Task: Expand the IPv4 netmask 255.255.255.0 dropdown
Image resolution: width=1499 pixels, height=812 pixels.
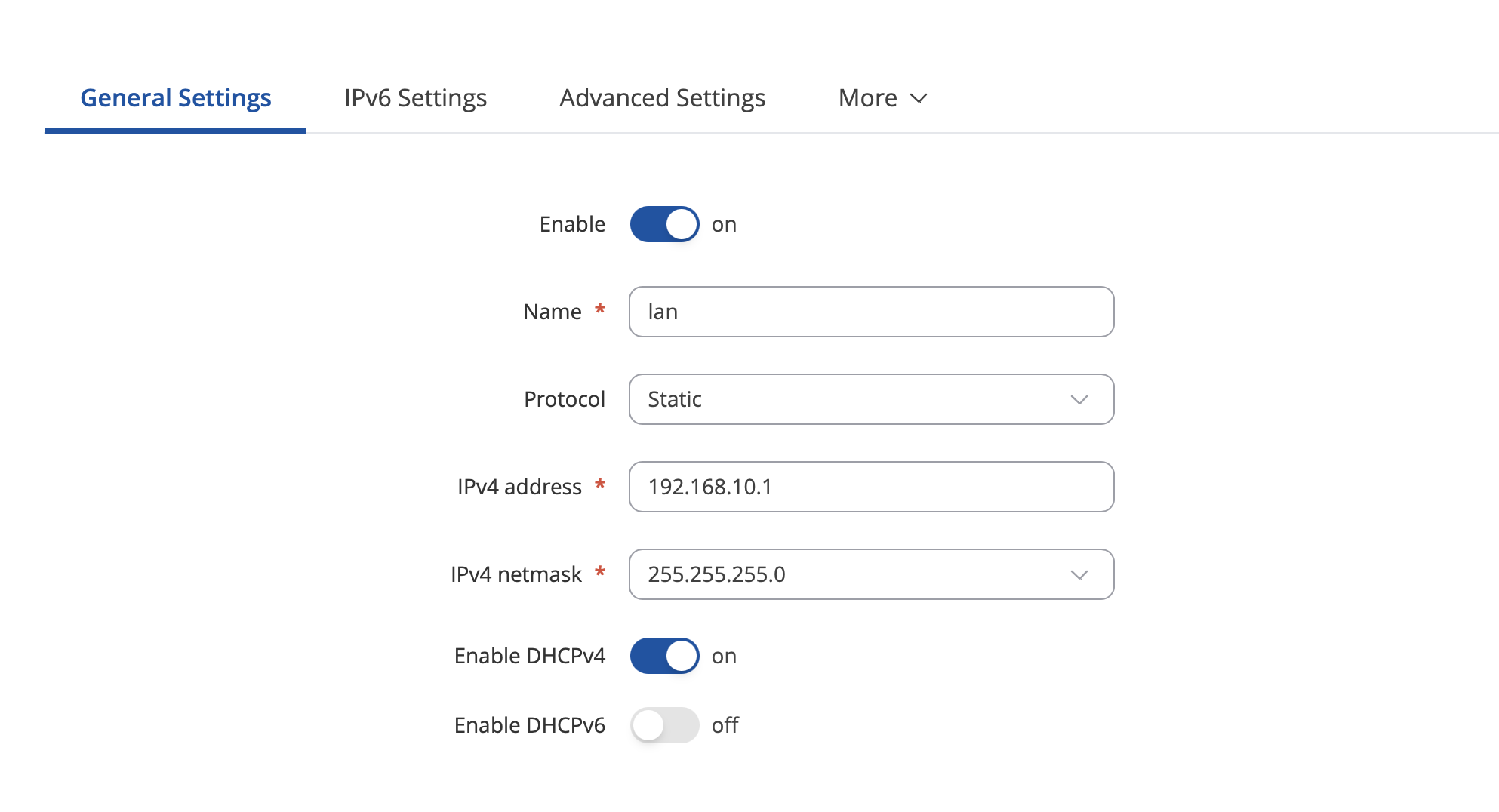Action: (871, 574)
